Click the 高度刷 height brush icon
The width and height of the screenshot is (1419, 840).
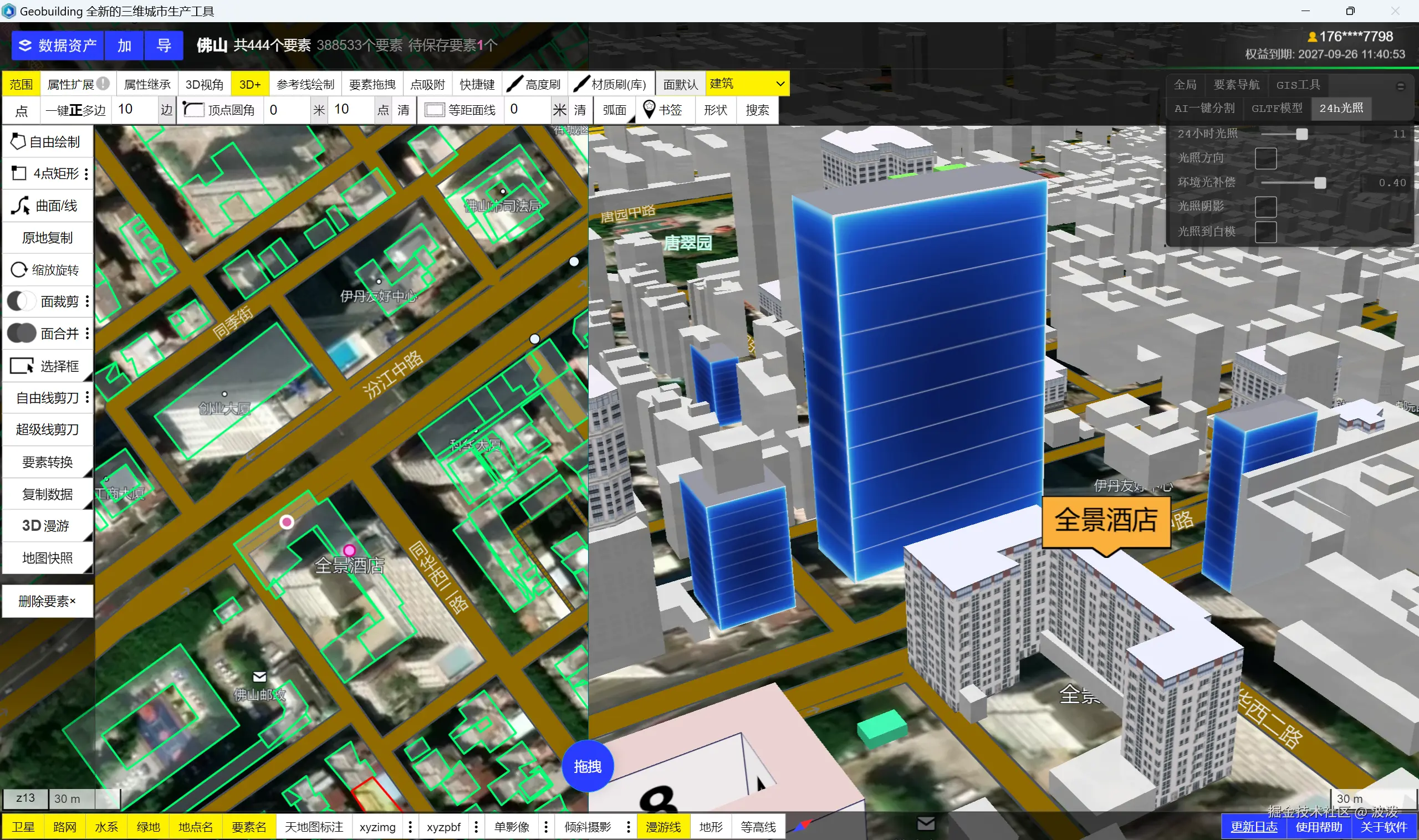[514, 84]
